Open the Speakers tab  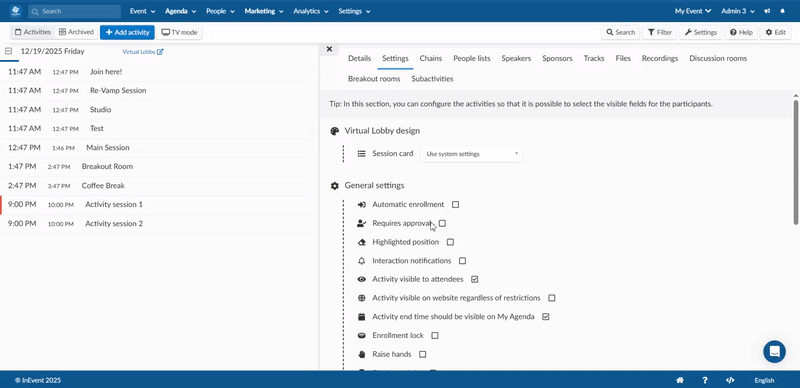click(516, 59)
